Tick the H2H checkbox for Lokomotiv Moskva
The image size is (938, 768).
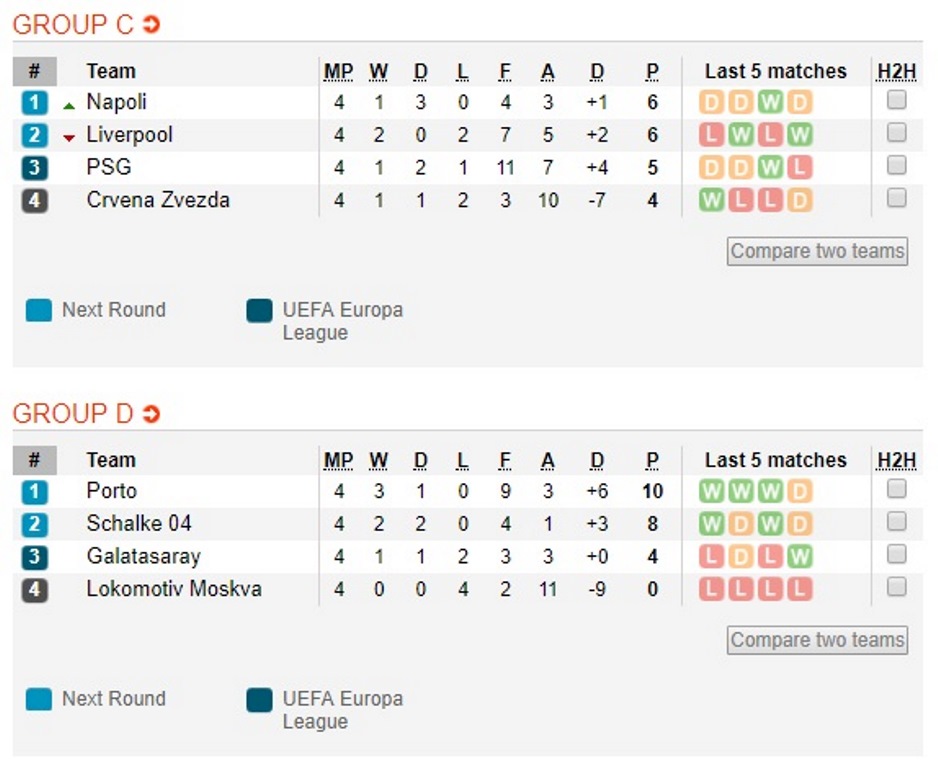point(896,587)
